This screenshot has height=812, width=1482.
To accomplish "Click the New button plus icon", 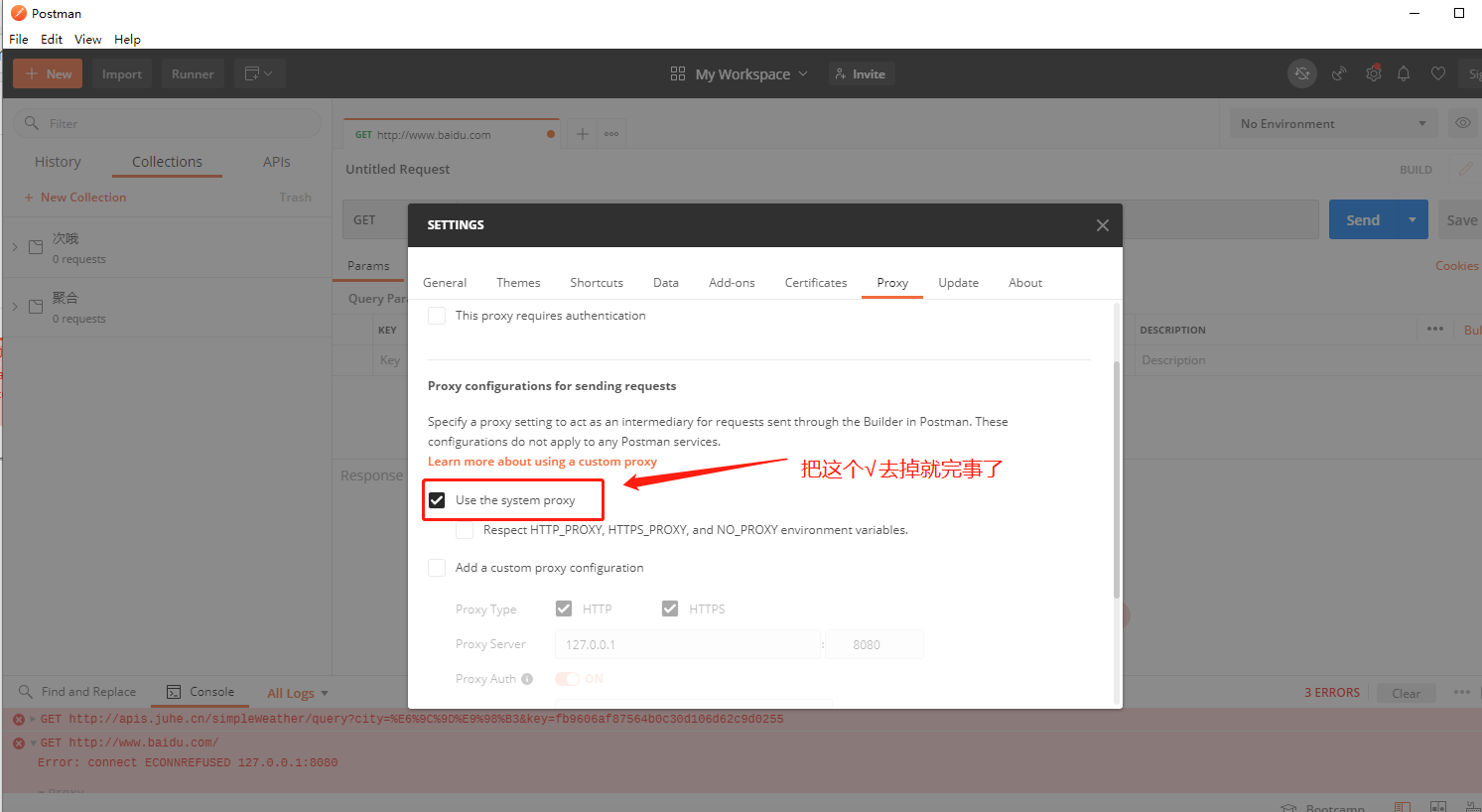I will tap(32, 74).
